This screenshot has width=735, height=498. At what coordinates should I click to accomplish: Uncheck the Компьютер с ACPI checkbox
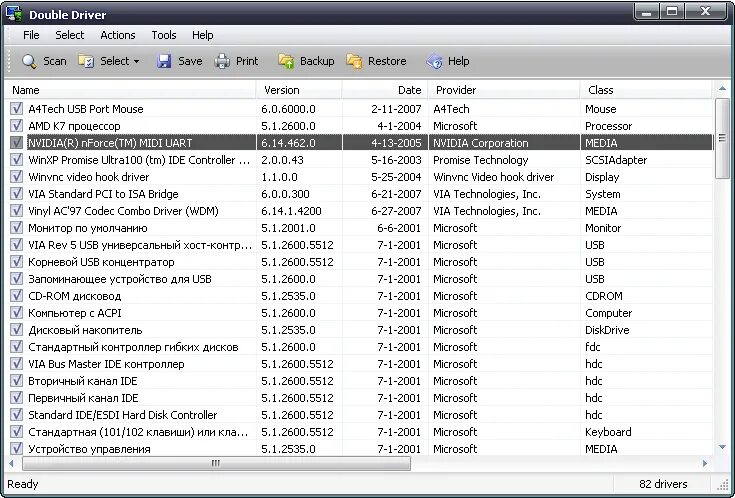(x=16, y=312)
